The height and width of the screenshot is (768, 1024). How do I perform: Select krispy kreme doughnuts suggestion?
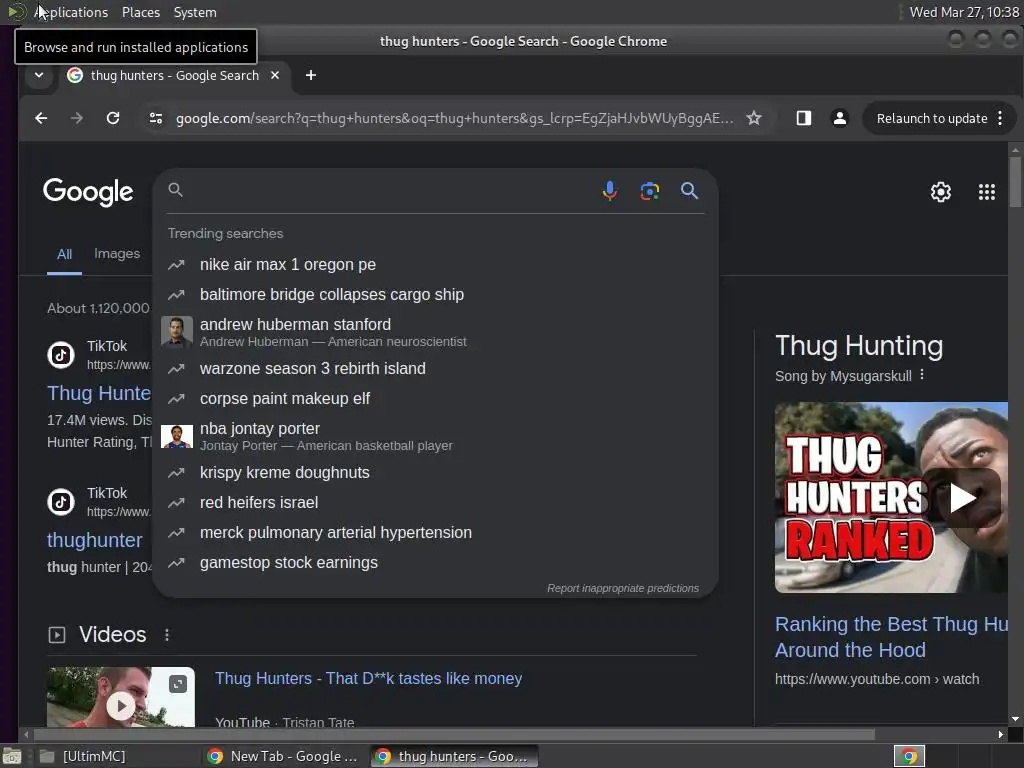[x=436, y=472]
